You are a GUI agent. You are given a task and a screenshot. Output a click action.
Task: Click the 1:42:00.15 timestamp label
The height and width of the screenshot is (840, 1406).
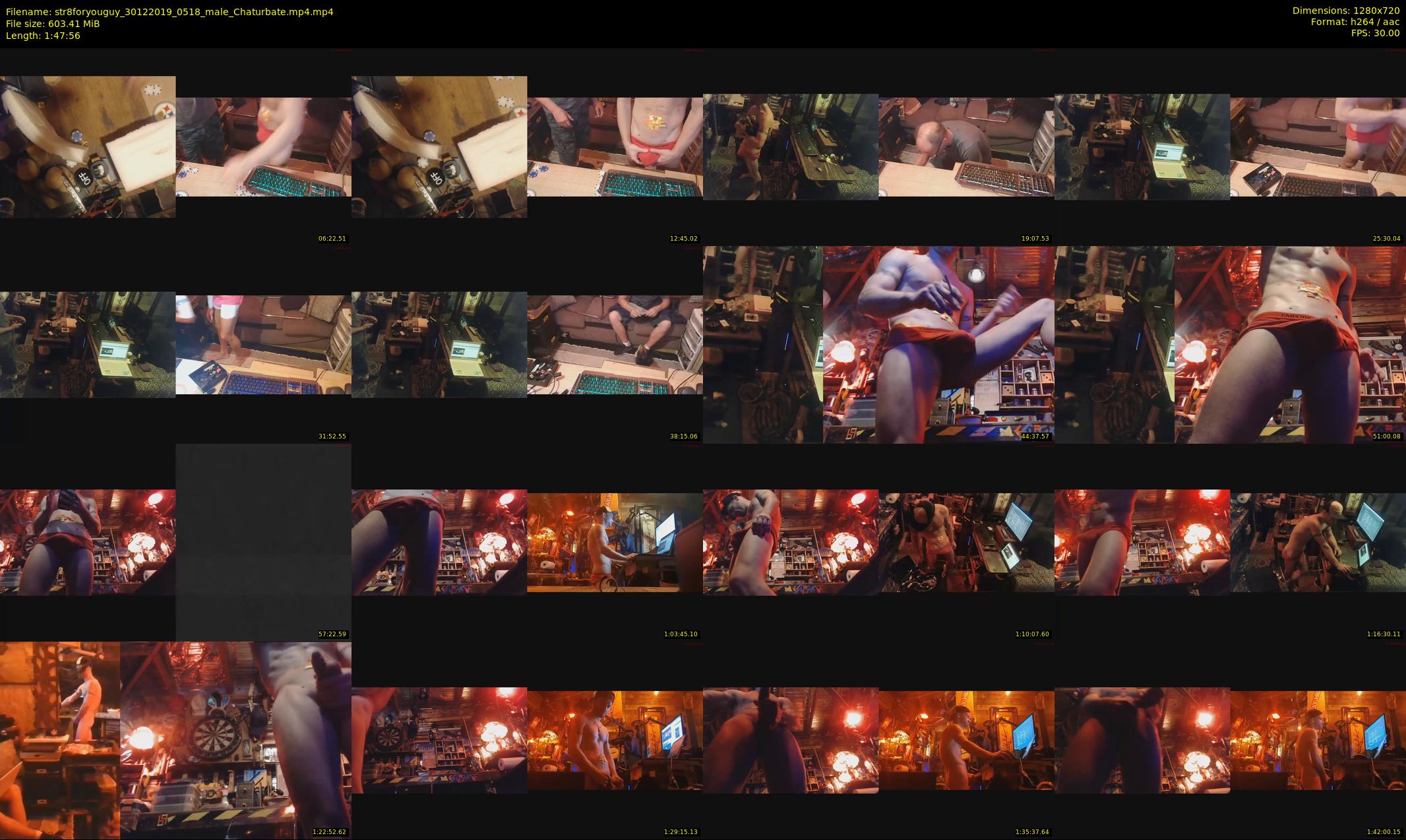pyautogui.click(x=1384, y=832)
